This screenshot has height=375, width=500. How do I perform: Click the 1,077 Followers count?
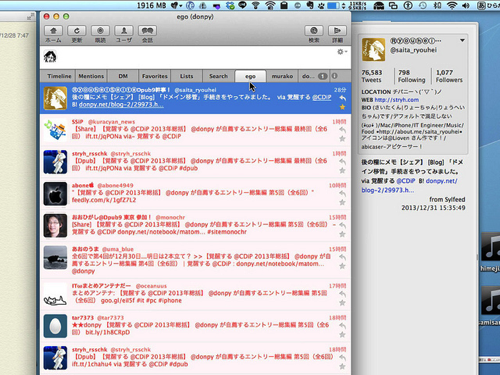tap(449, 76)
